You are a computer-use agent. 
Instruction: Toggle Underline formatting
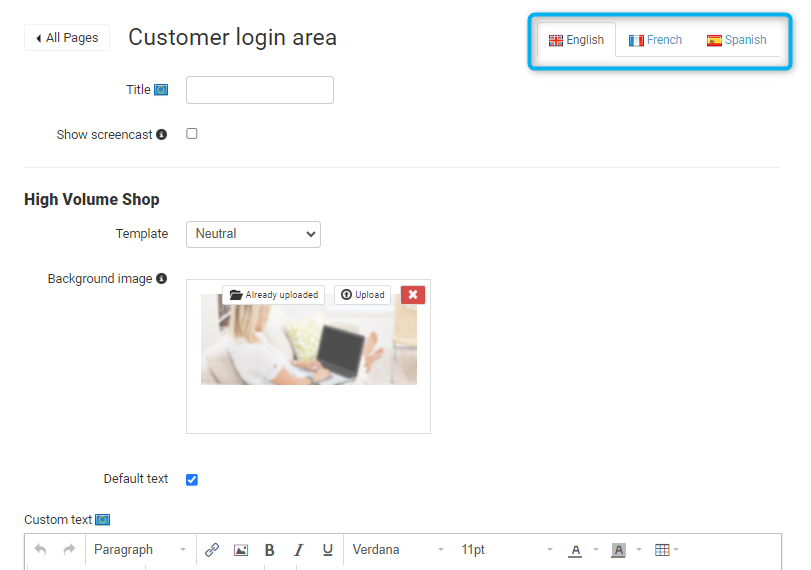(327, 550)
